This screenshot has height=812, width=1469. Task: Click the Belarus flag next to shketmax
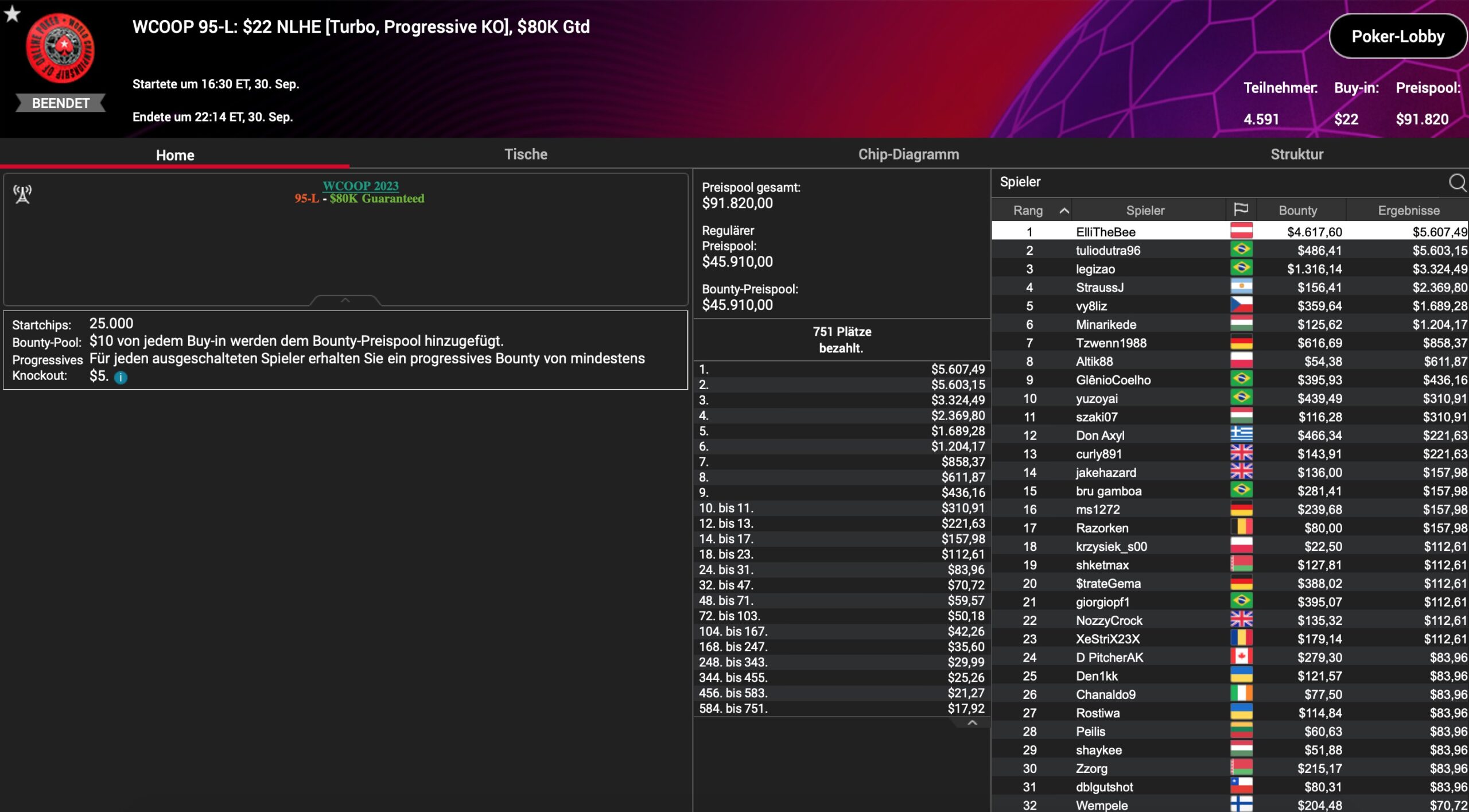coord(1241,564)
